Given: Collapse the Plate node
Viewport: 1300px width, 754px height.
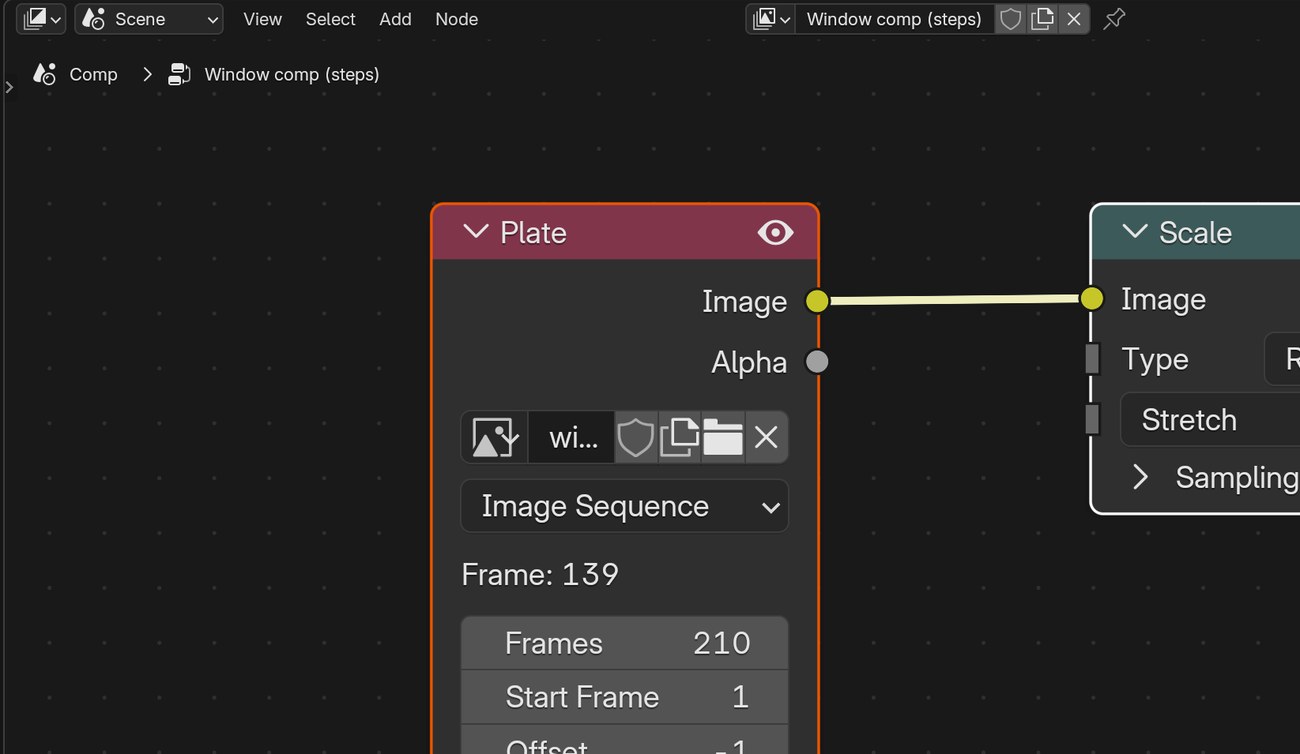Looking at the screenshot, I should tap(476, 232).
